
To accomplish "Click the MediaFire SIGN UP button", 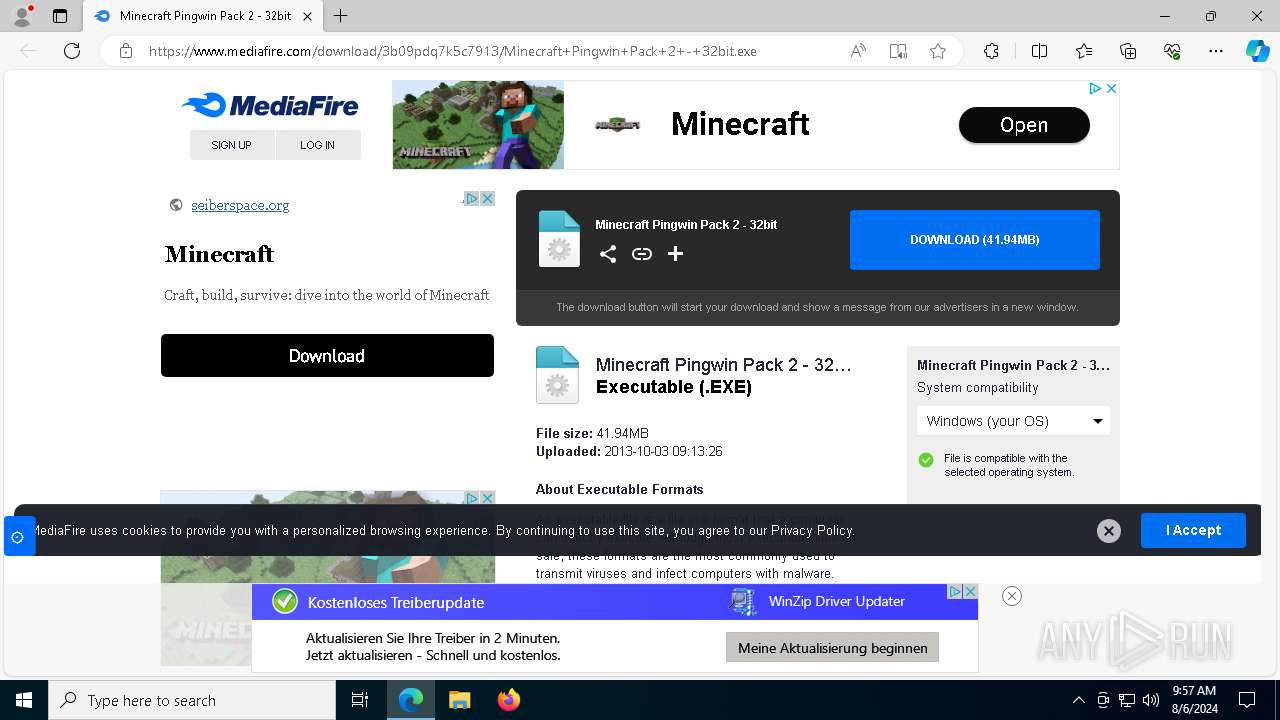I will pos(231,145).
